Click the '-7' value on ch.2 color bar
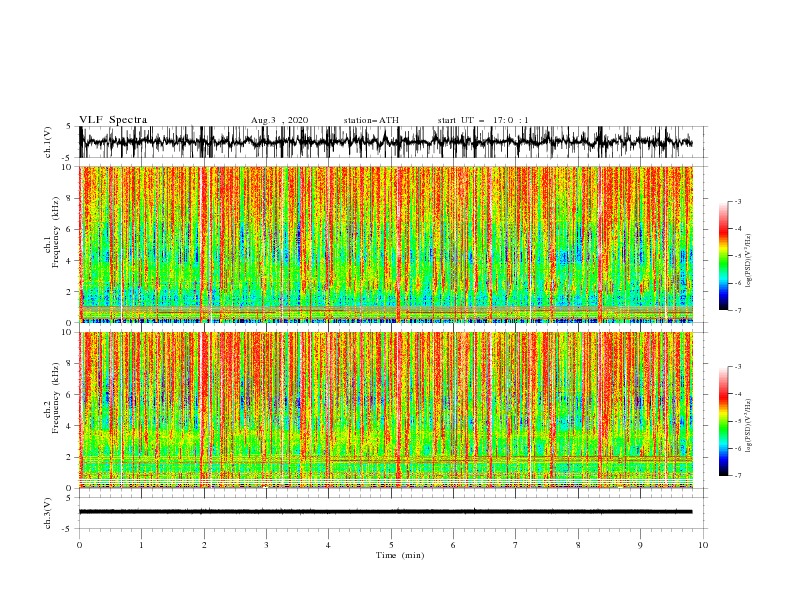This screenshot has width=792, height=612. point(737,476)
